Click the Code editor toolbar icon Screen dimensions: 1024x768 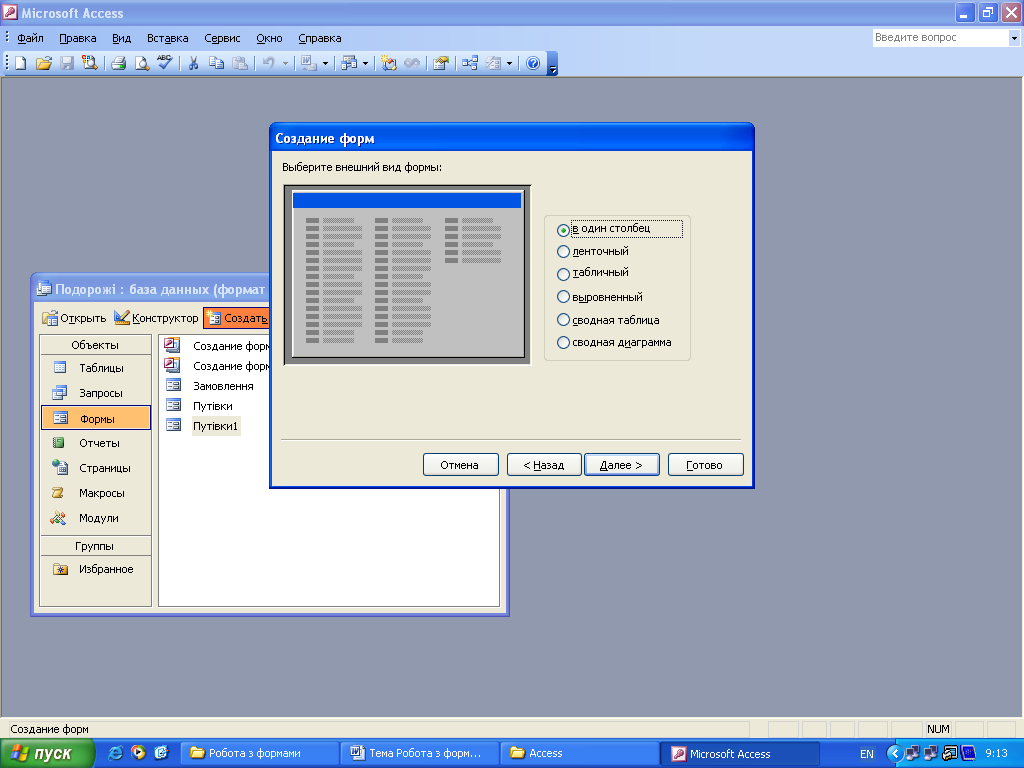click(x=389, y=63)
